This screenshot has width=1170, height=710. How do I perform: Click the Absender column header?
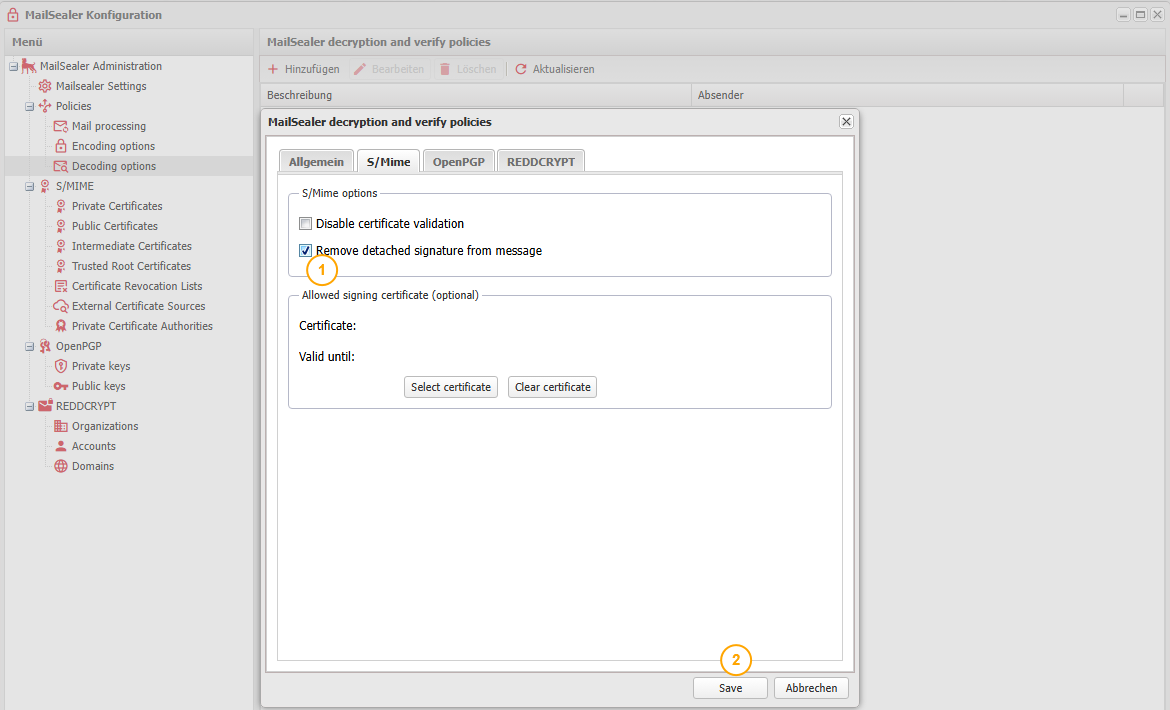720,95
